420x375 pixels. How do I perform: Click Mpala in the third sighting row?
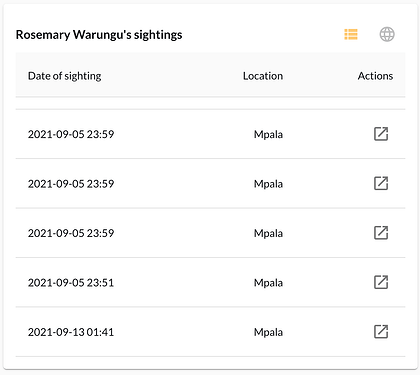coord(268,233)
